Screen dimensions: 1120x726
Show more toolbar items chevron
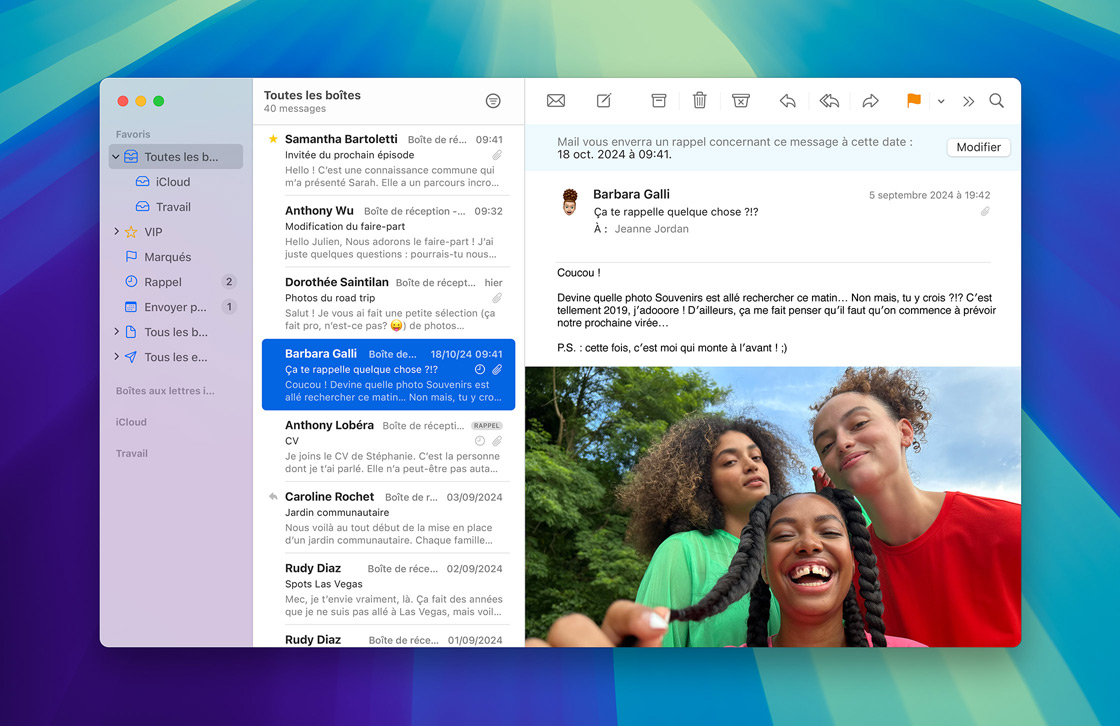(x=968, y=102)
